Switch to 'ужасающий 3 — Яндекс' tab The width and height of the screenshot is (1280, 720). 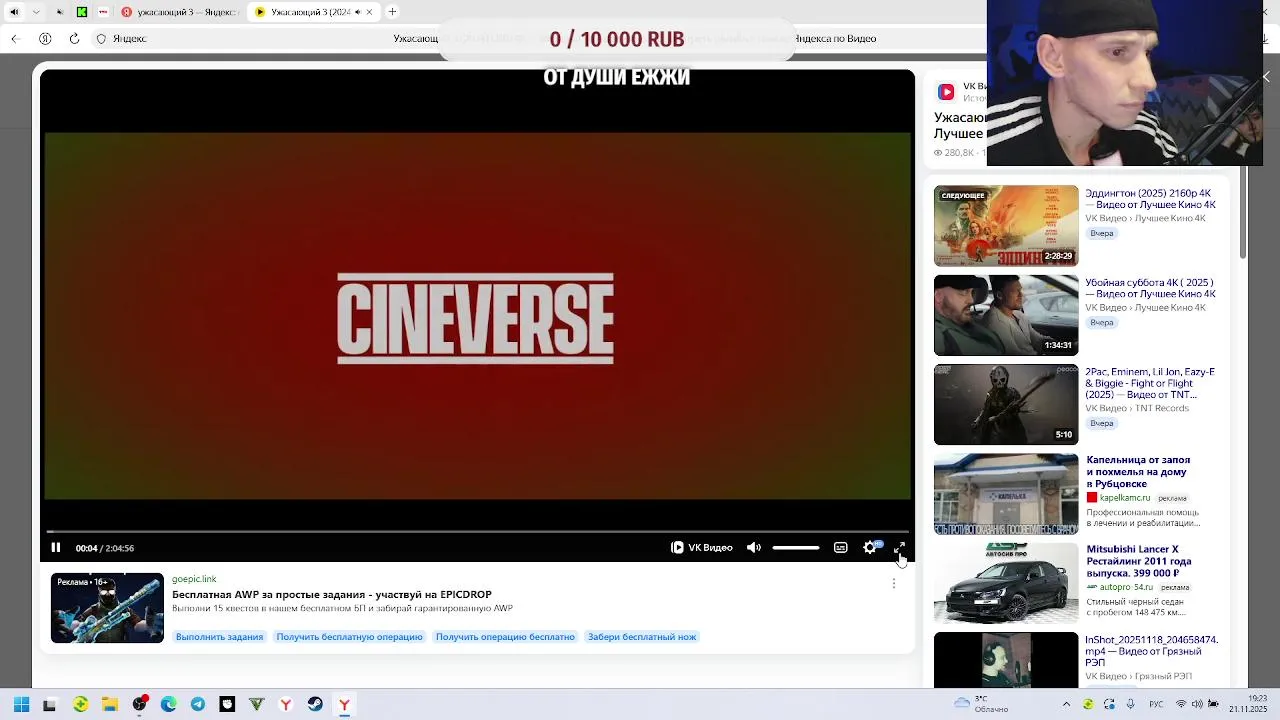(x=179, y=12)
